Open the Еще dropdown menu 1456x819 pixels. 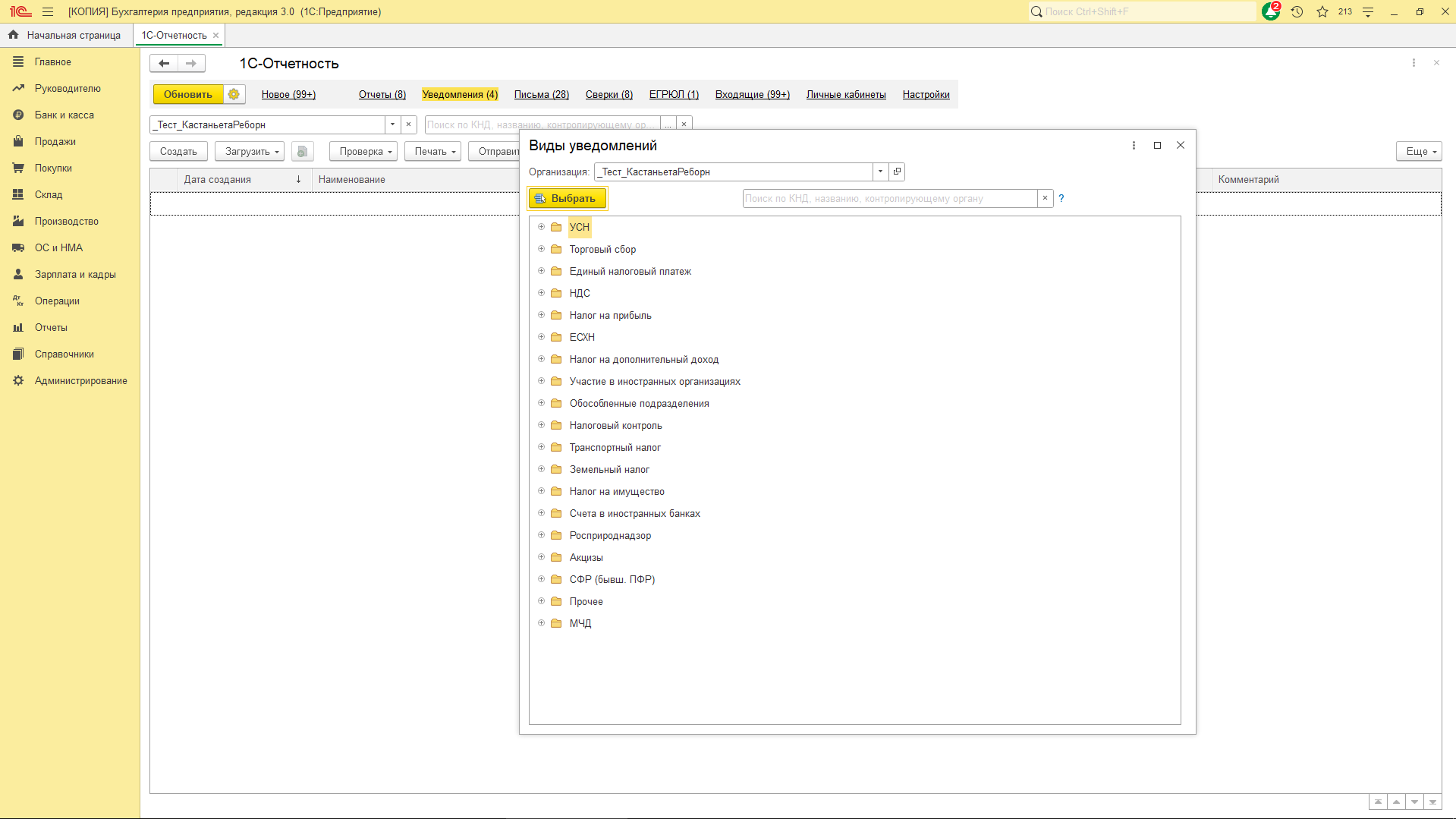point(1419,151)
